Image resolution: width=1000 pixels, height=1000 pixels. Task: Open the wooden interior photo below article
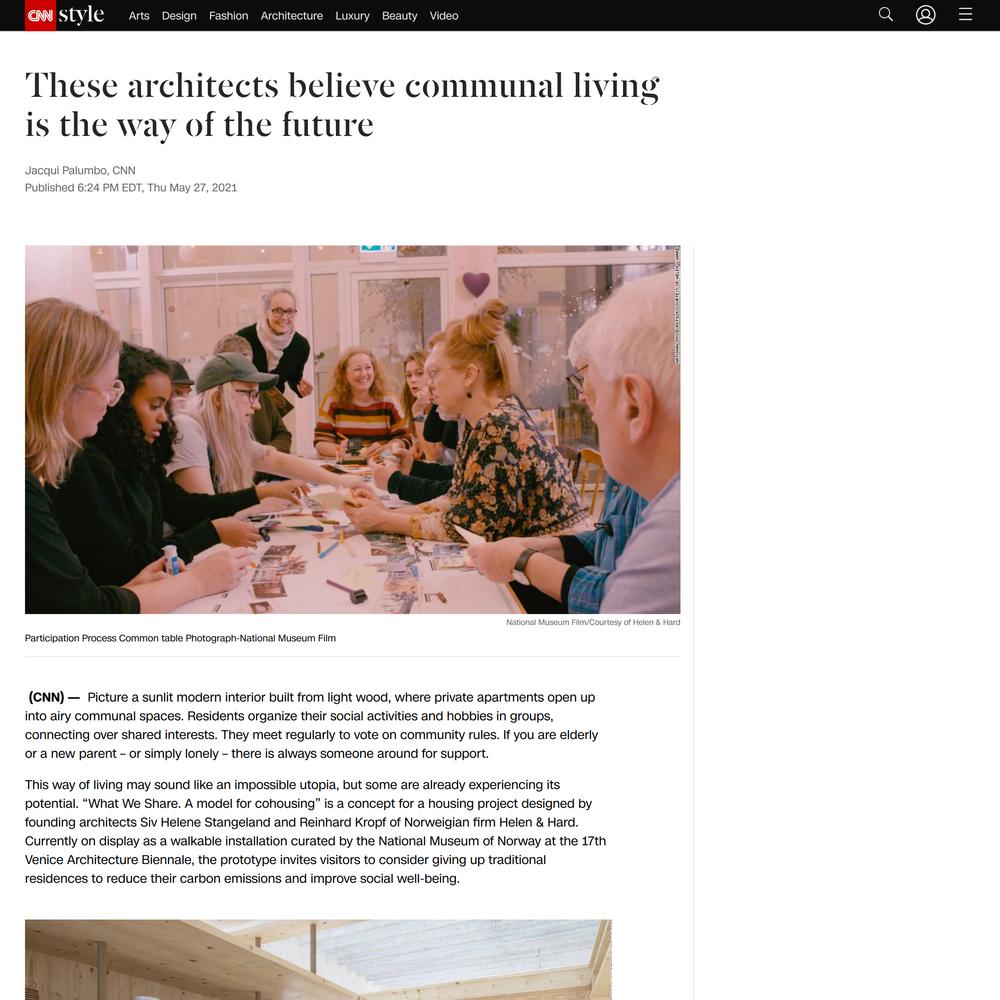click(x=318, y=960)
